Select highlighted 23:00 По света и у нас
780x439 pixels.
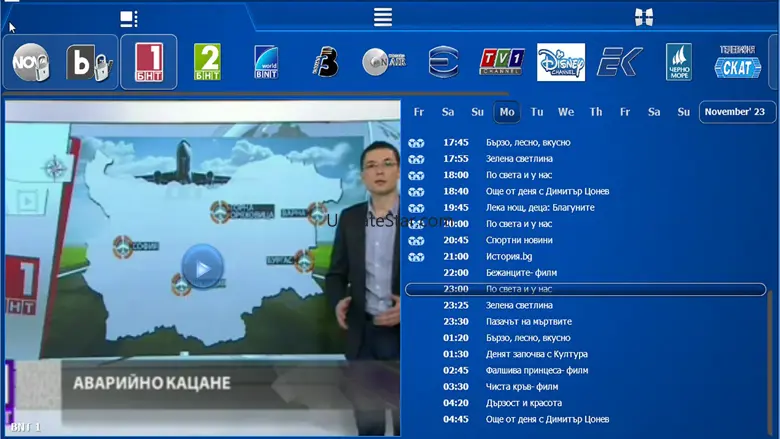[586, 289]
